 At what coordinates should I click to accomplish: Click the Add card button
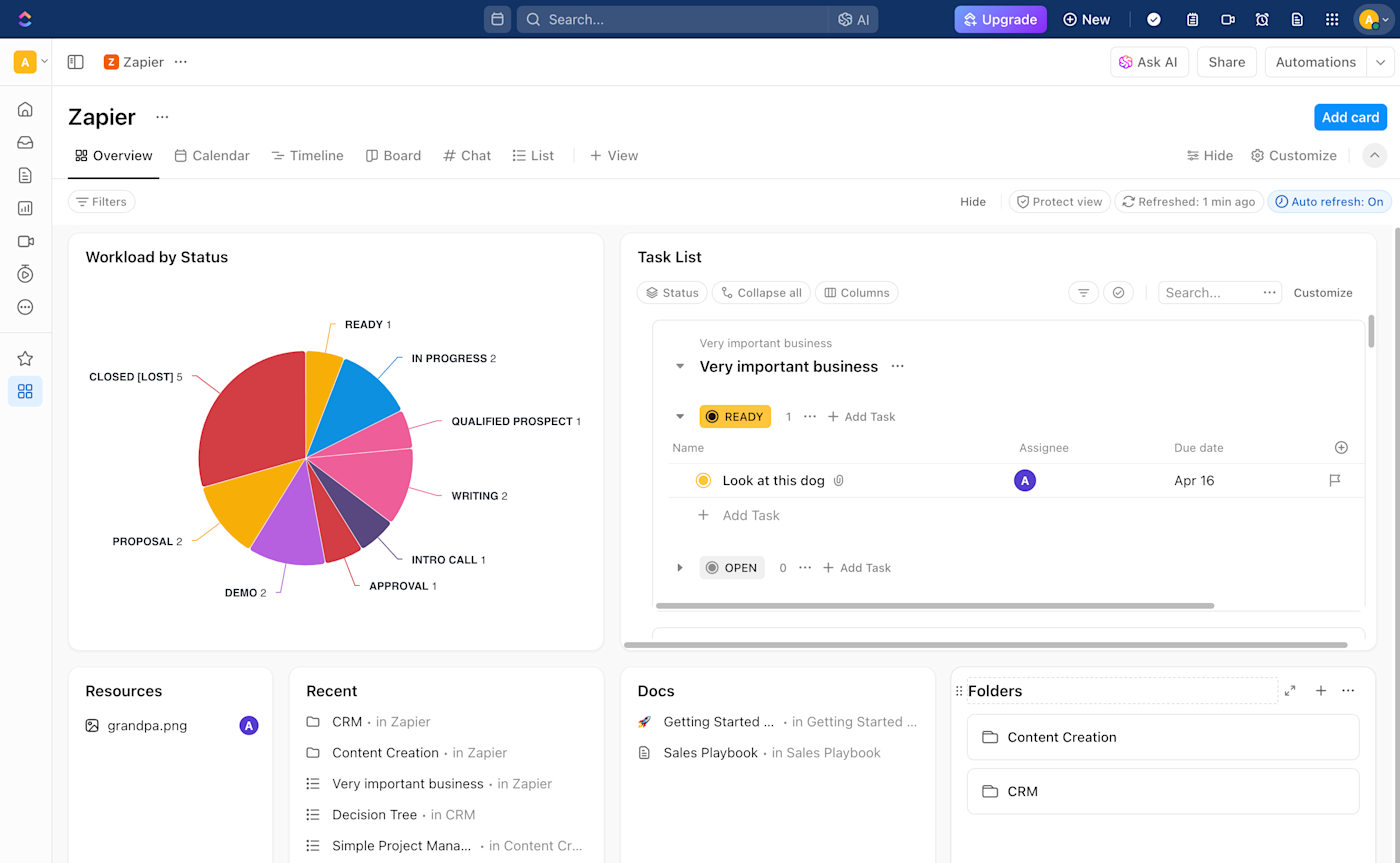1350,117
